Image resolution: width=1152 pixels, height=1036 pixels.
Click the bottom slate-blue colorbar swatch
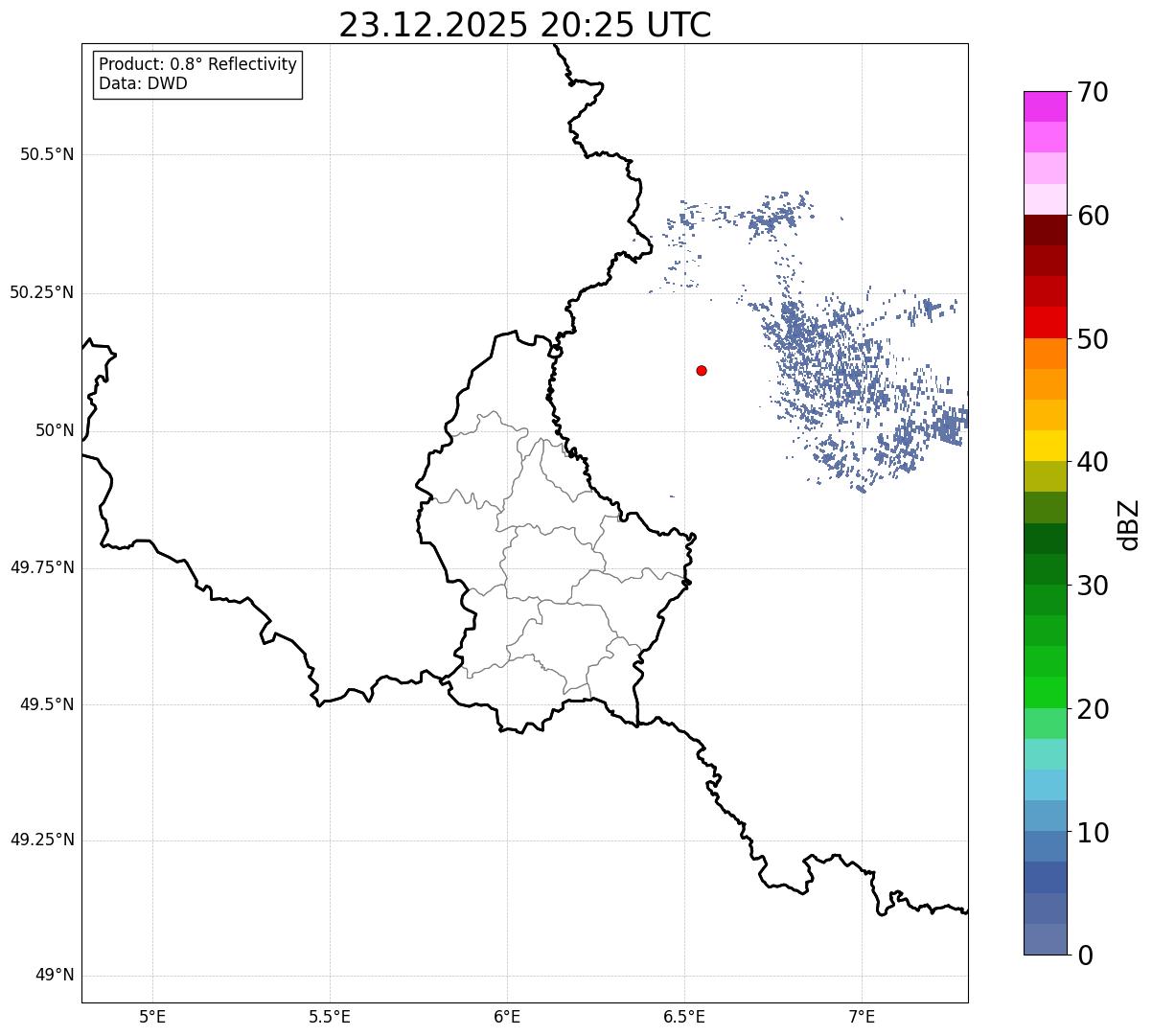[1045, 939]
